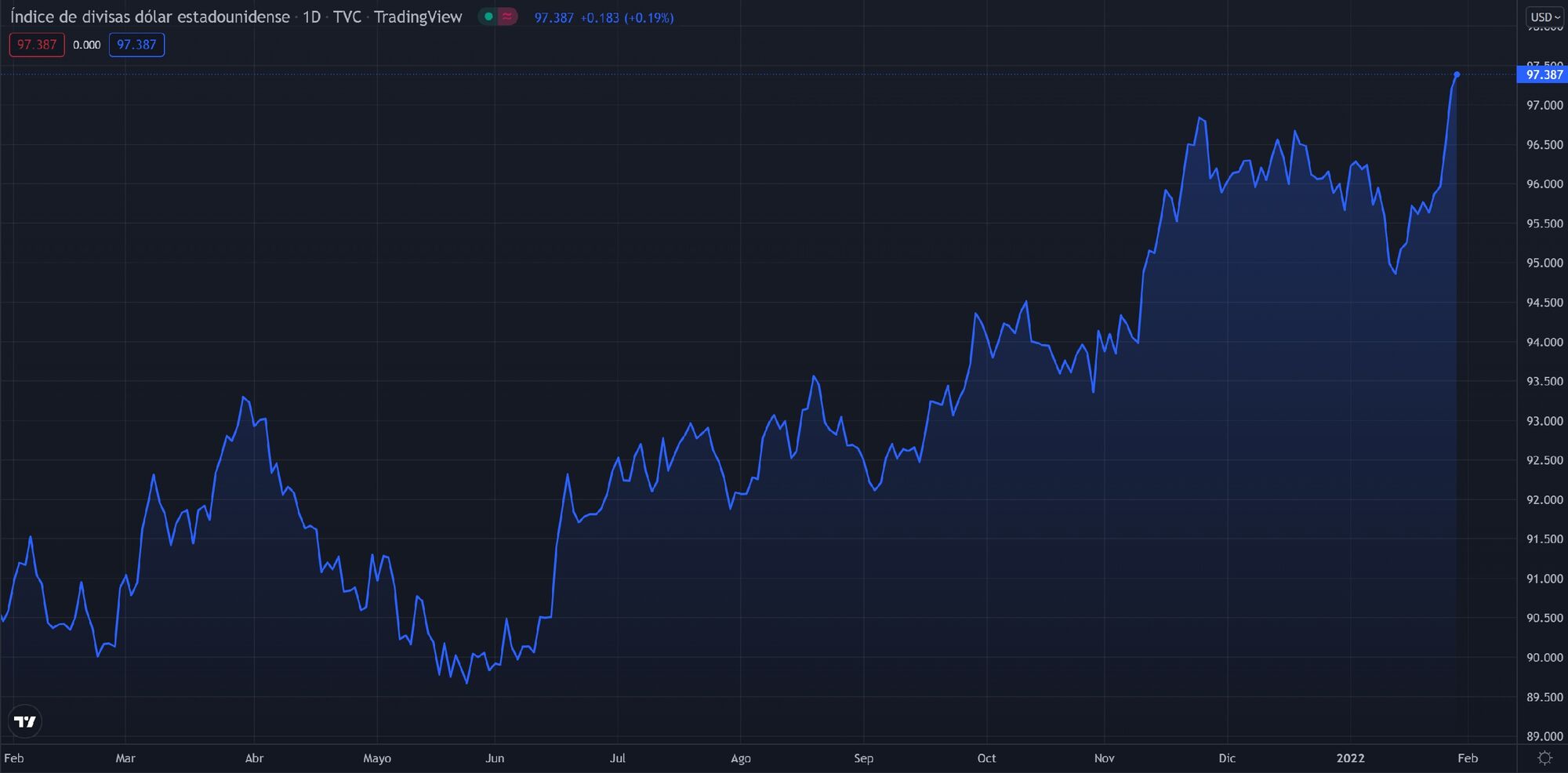
Task: Click the 93.500 price axis label
Action: coord(1544,382)
